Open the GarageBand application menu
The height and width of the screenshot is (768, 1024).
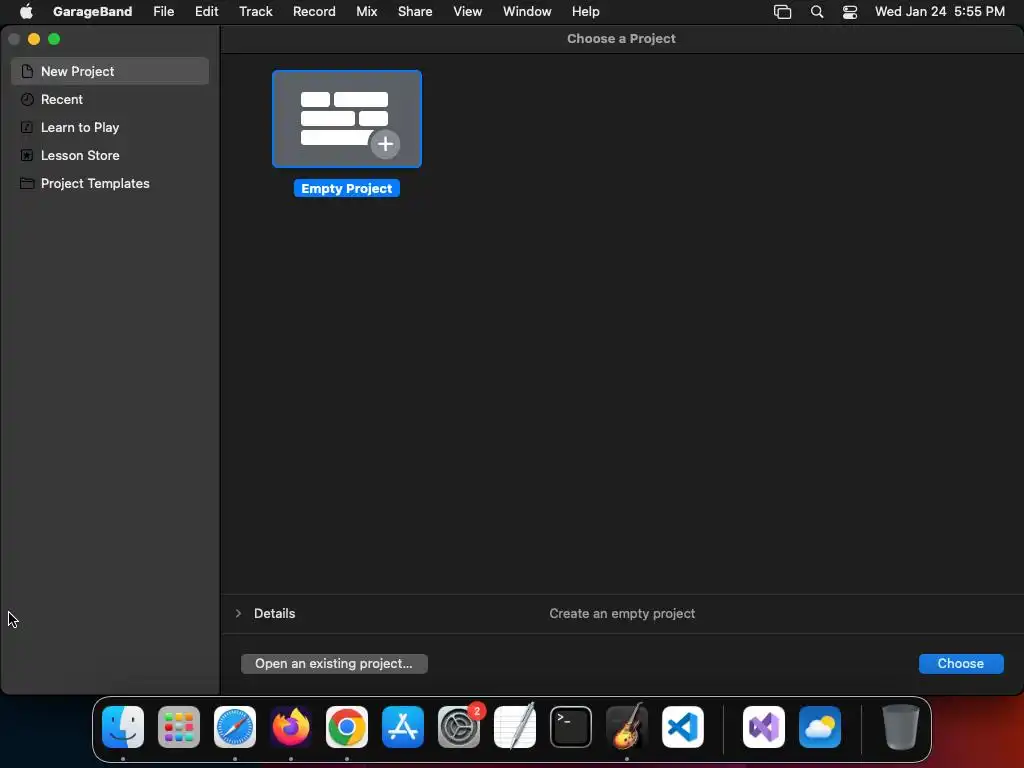(92, 11)
